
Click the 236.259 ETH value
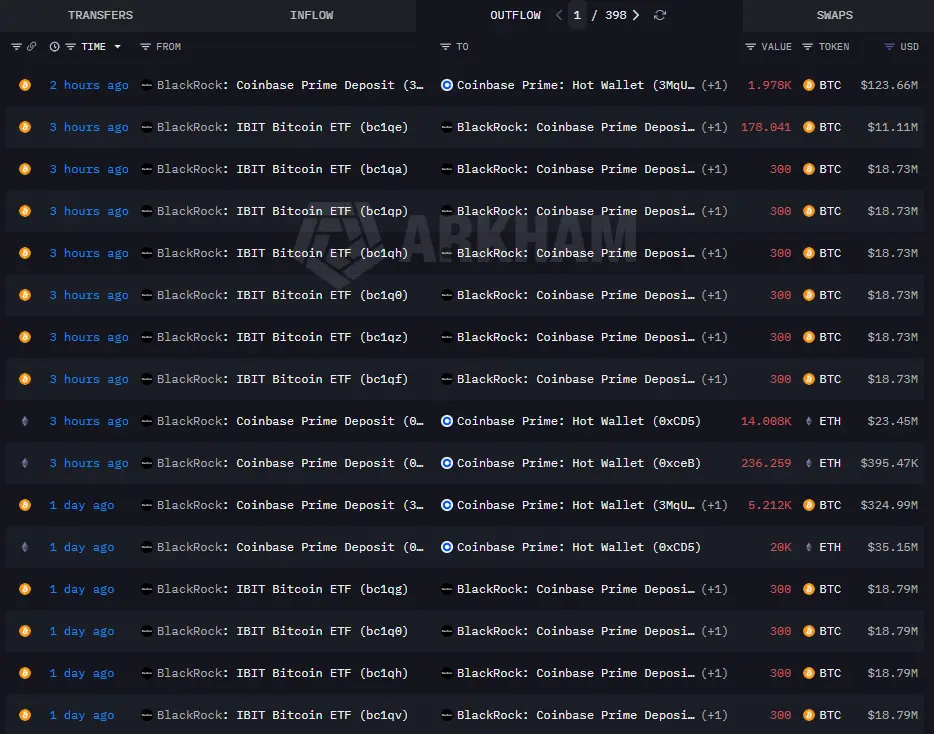[766, 463]
